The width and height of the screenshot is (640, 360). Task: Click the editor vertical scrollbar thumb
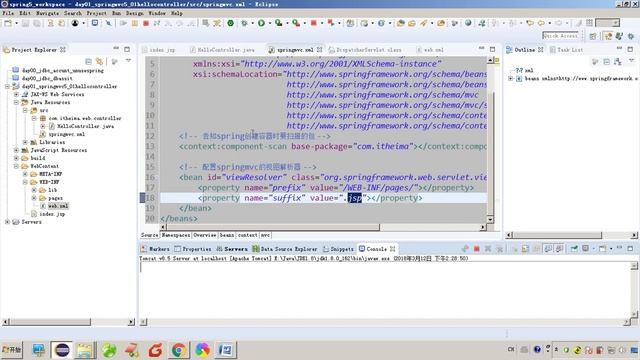pos(490,153)
